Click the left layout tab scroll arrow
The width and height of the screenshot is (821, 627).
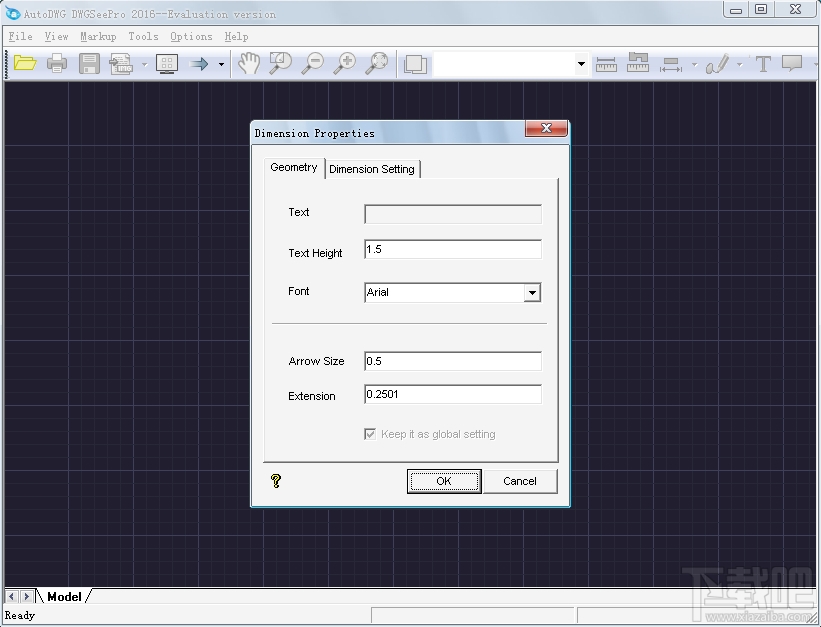click(12, 596)
